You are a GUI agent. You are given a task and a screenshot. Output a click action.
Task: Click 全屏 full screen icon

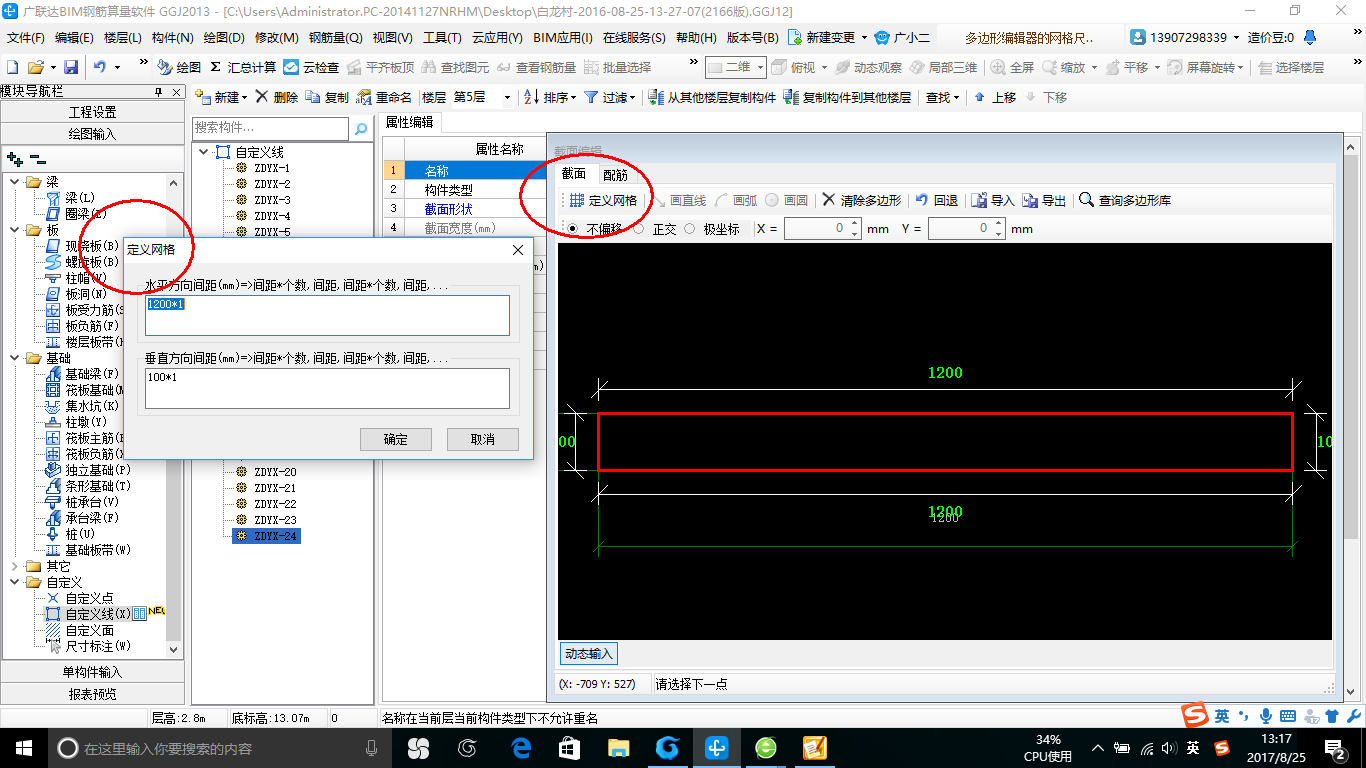(1013, 67)
